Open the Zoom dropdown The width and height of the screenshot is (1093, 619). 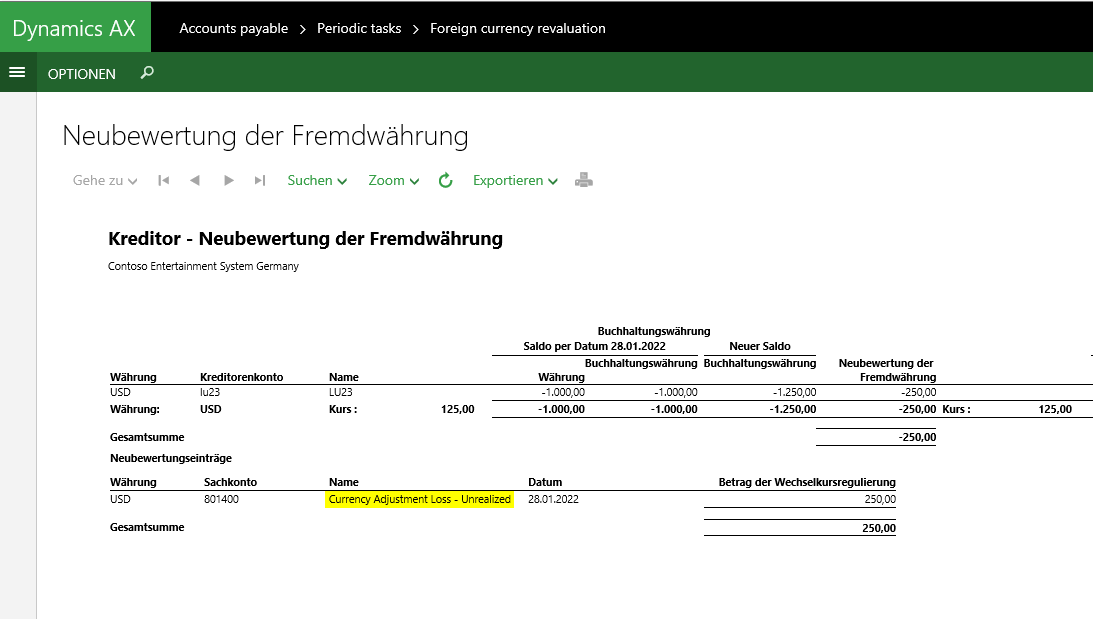pos(394,181)
